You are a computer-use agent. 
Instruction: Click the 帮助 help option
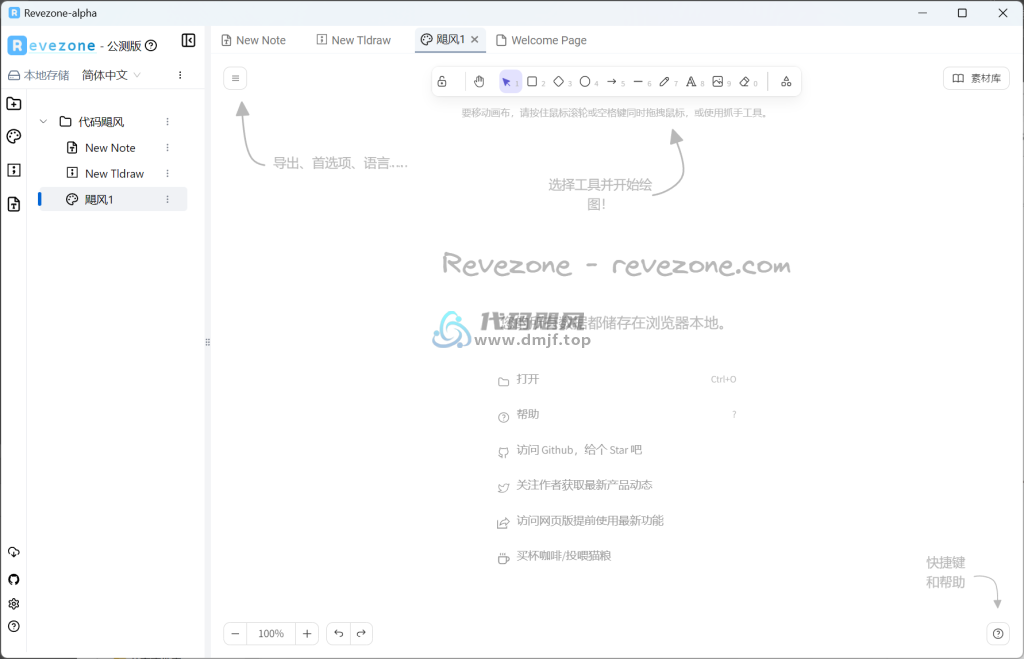617,415
